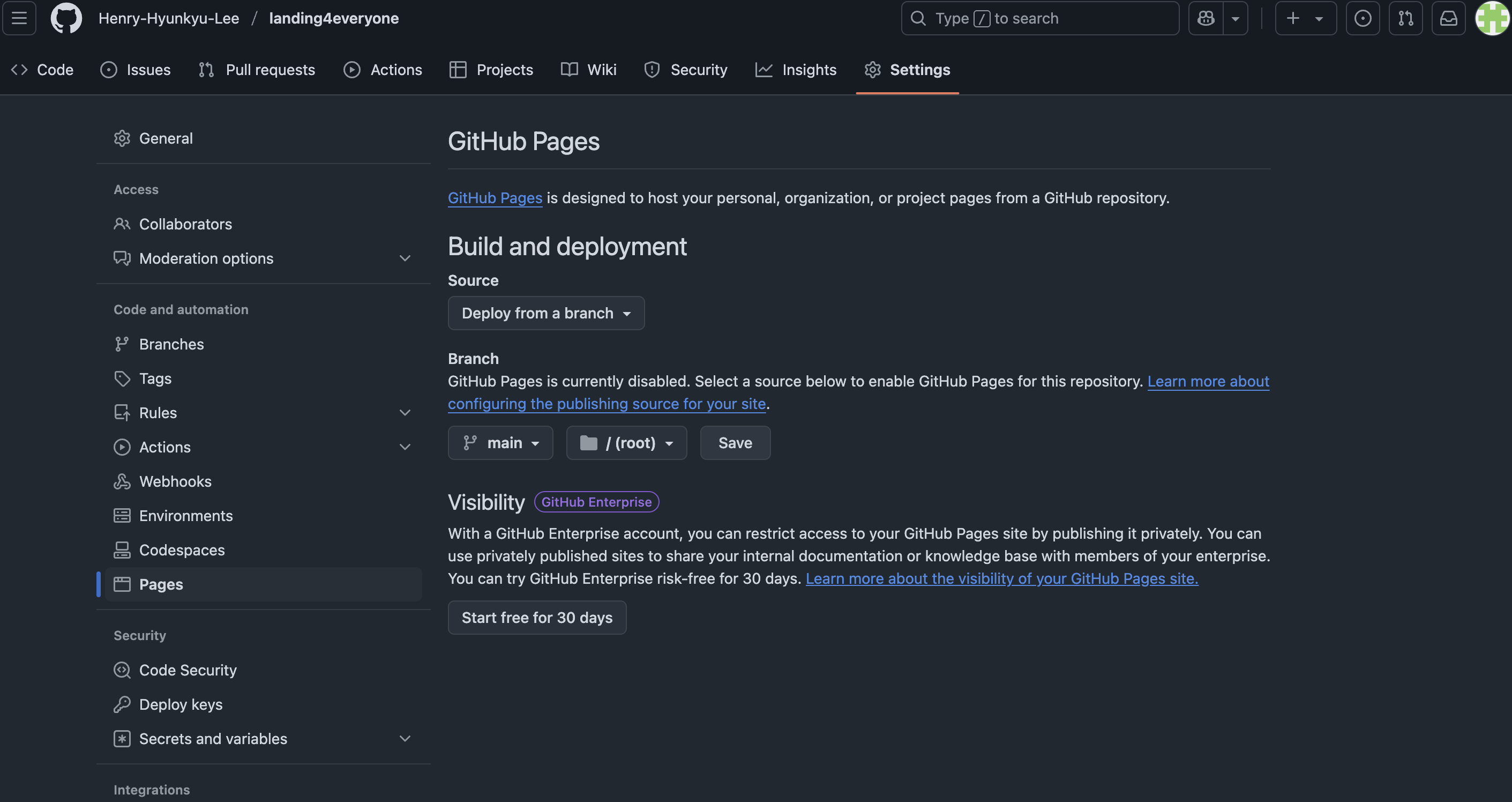Expand the Rules chevron
Screen dimensions: 1512x802
(x=405, y=413)
